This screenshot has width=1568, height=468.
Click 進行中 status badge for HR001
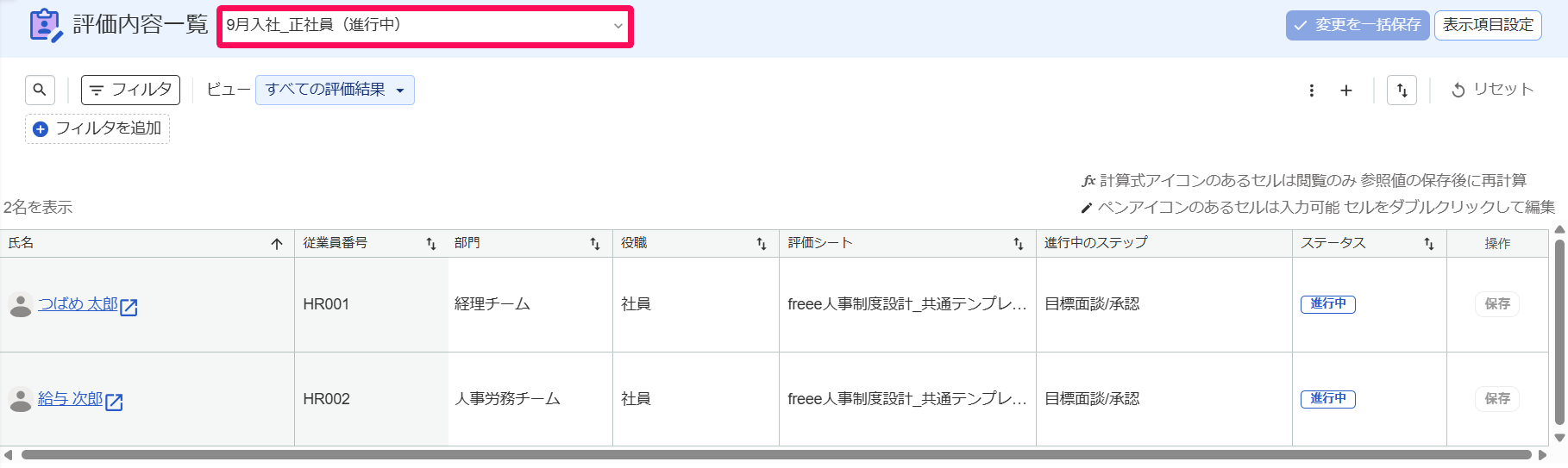pos(1328,304)
